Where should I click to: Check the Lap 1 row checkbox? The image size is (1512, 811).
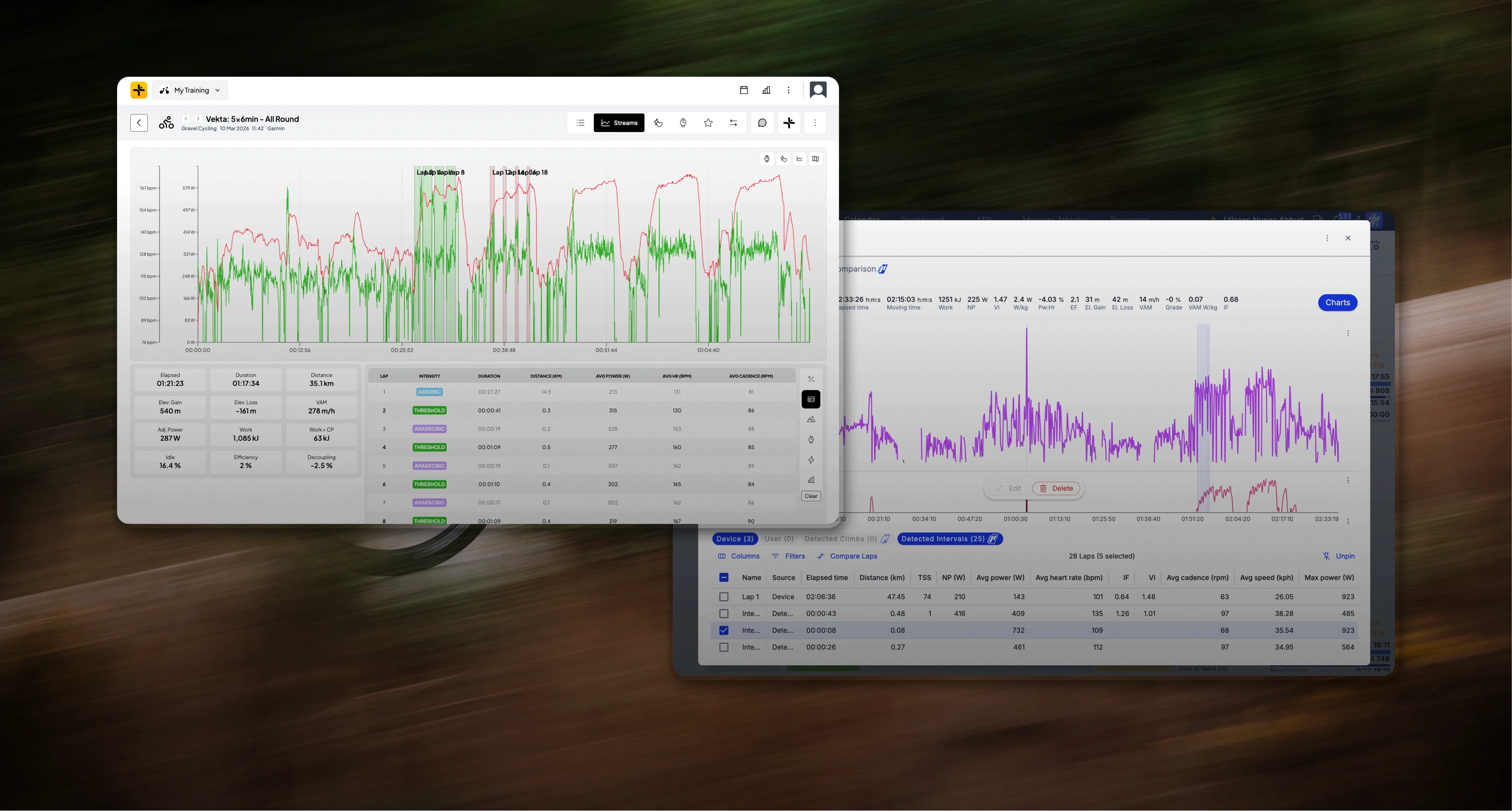pos(724,597)
